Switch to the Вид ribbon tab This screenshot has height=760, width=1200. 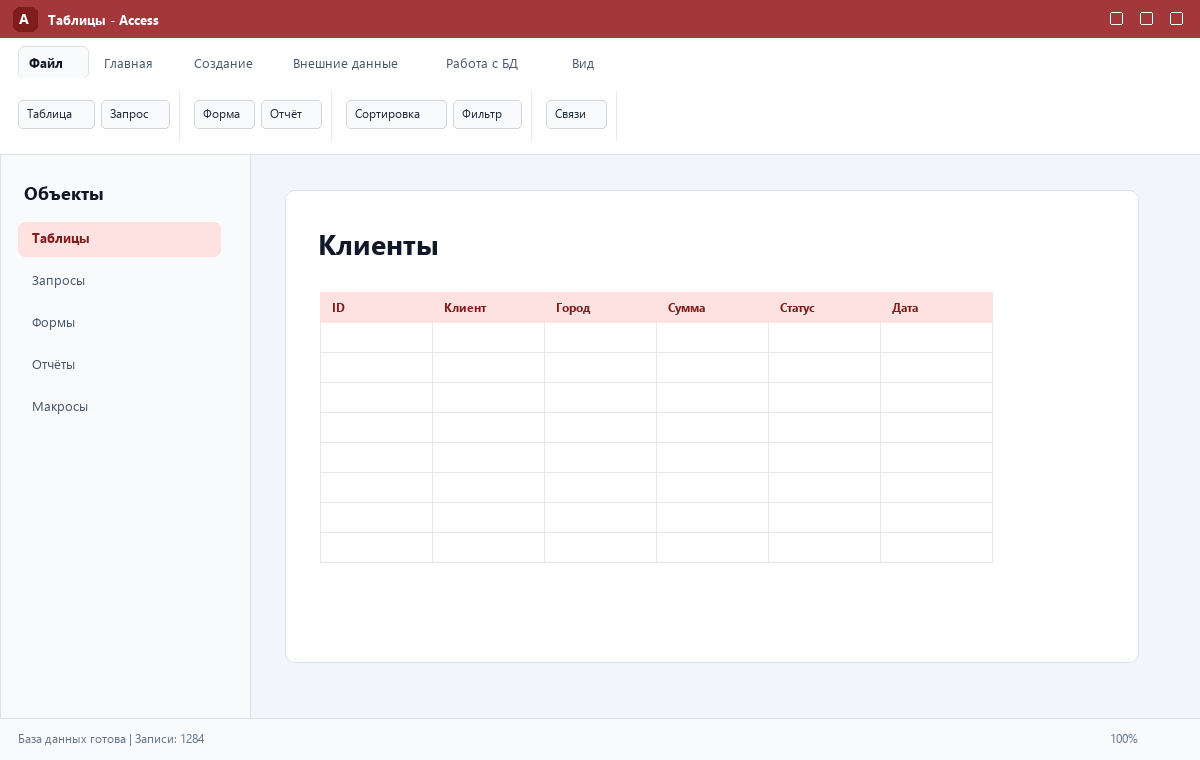pos(583,63)
